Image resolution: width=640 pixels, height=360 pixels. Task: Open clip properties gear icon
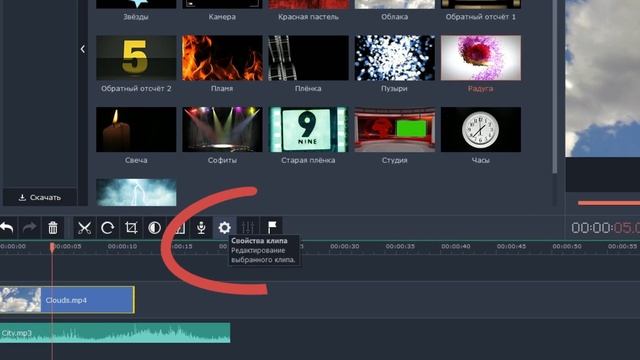point(224,227)
